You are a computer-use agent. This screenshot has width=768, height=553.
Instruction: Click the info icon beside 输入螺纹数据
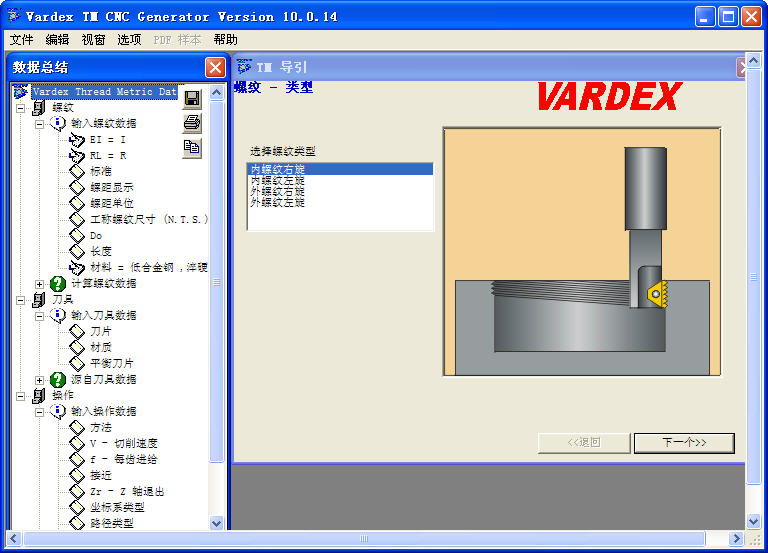tap(58, 123)
